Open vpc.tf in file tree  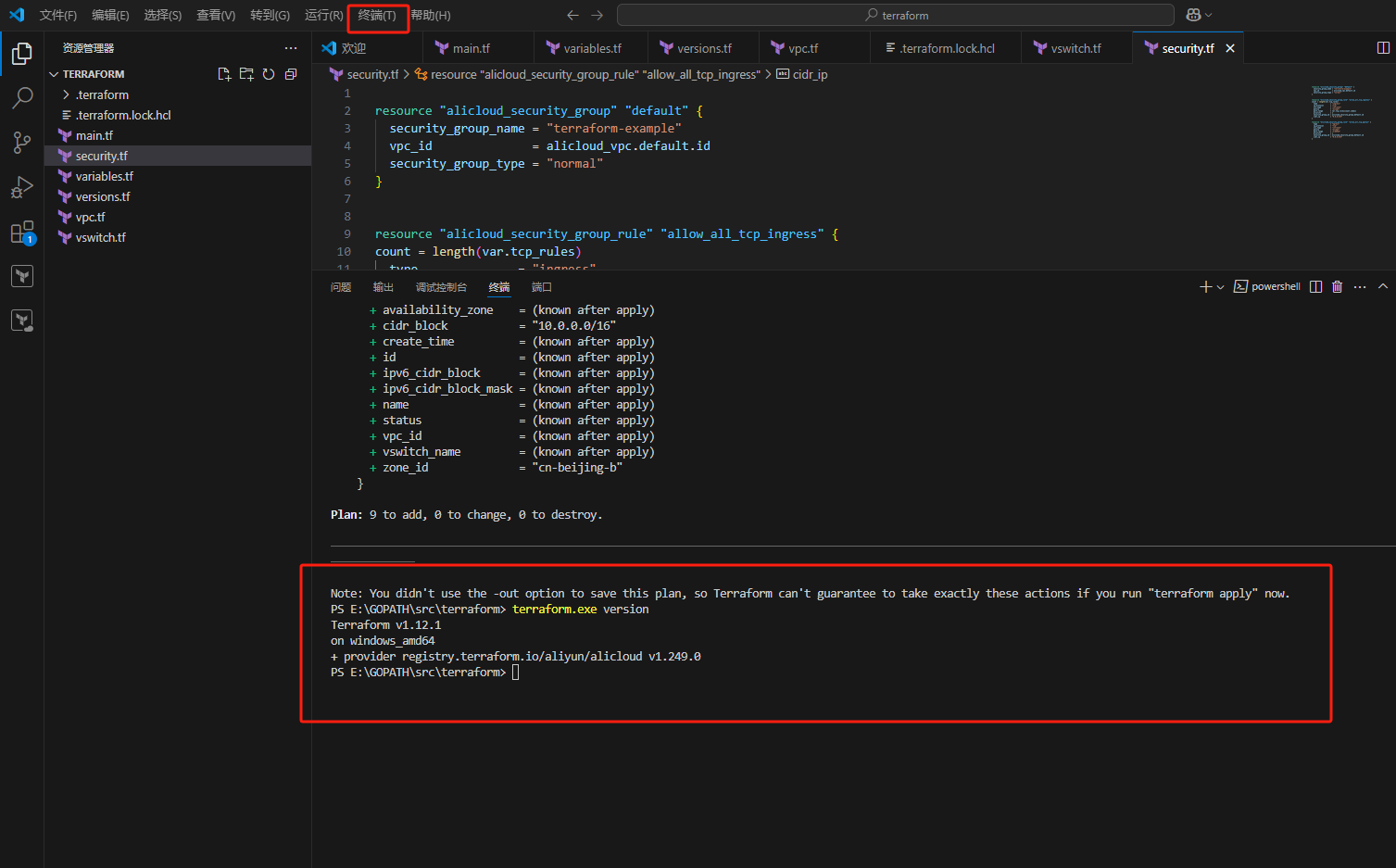[178, 217]
